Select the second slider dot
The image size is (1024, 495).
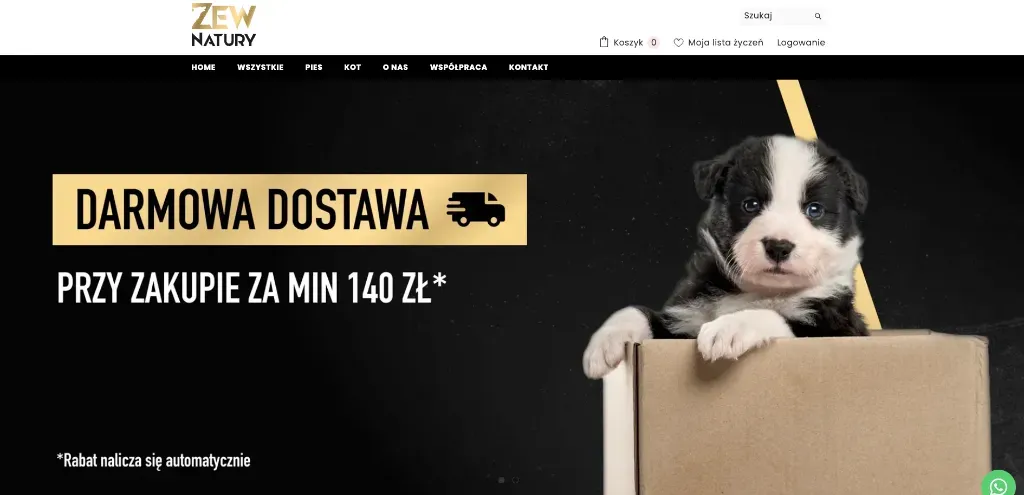515,480
